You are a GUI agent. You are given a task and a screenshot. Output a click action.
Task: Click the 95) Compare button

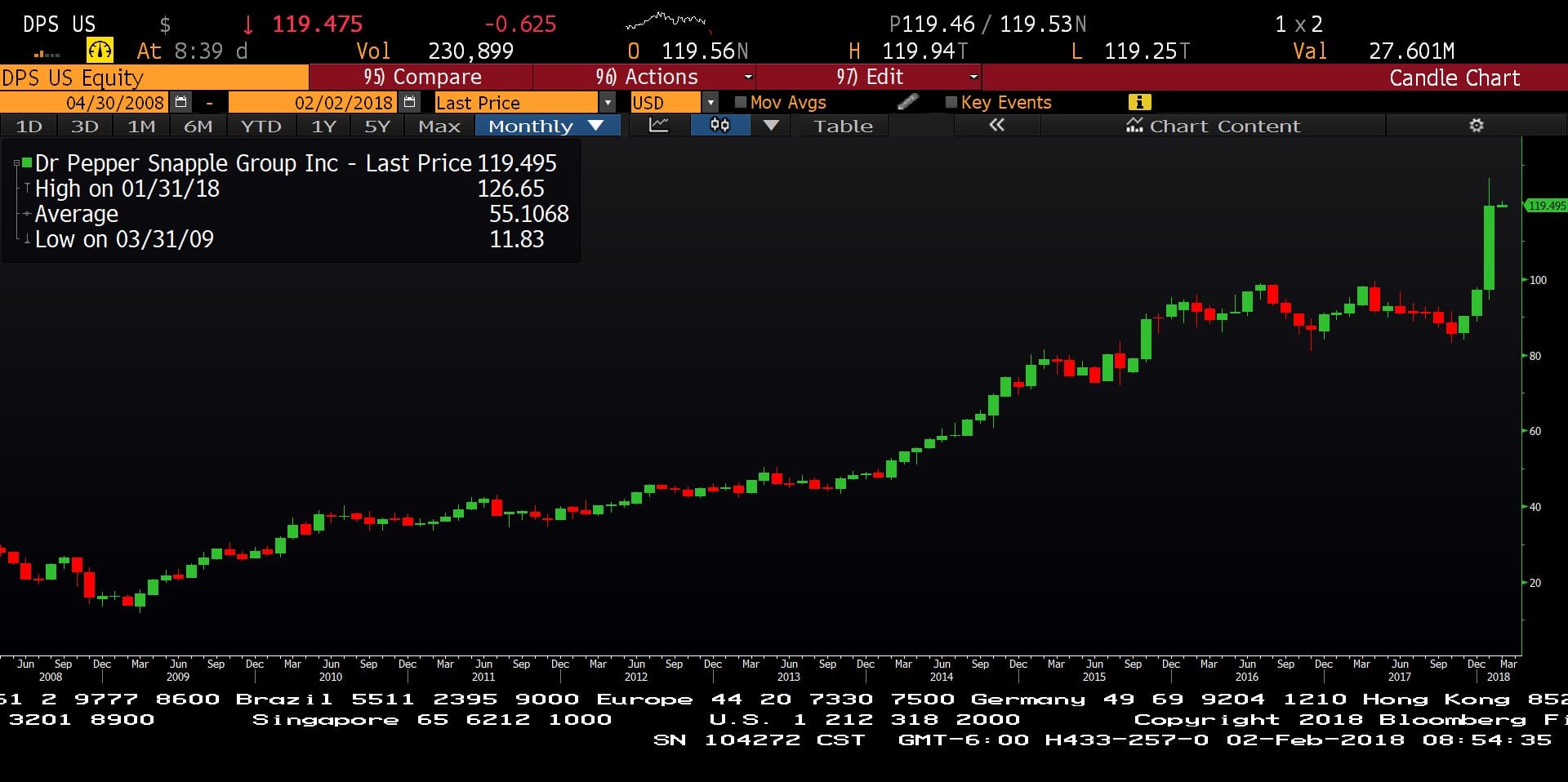tap(421, 77)
